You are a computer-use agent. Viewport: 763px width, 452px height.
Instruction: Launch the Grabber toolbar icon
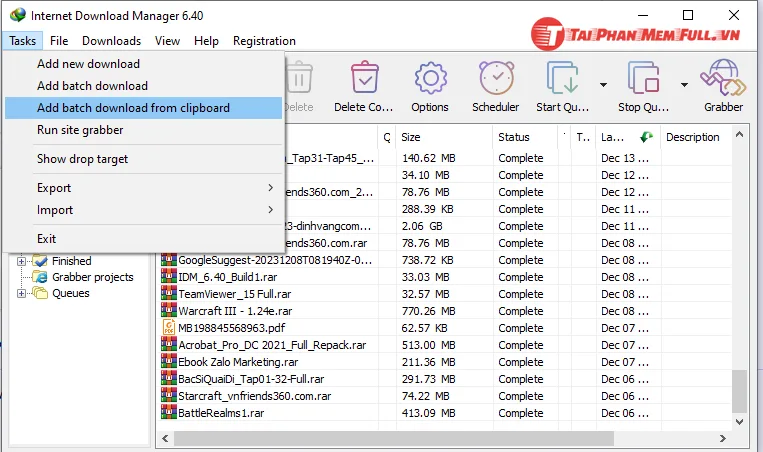click(x=723, y=77)
